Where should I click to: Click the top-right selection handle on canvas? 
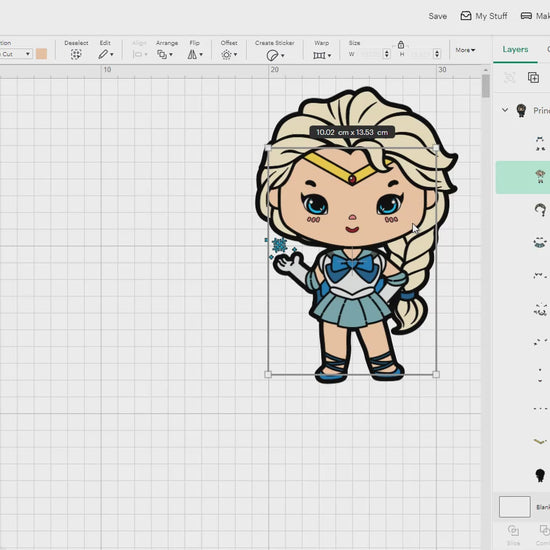click(436, 148)
